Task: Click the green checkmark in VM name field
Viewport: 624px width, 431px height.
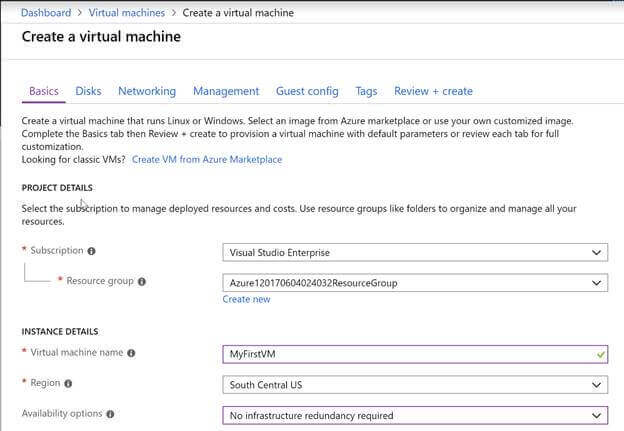Action: pyautogui.click(x=601, y=354)
